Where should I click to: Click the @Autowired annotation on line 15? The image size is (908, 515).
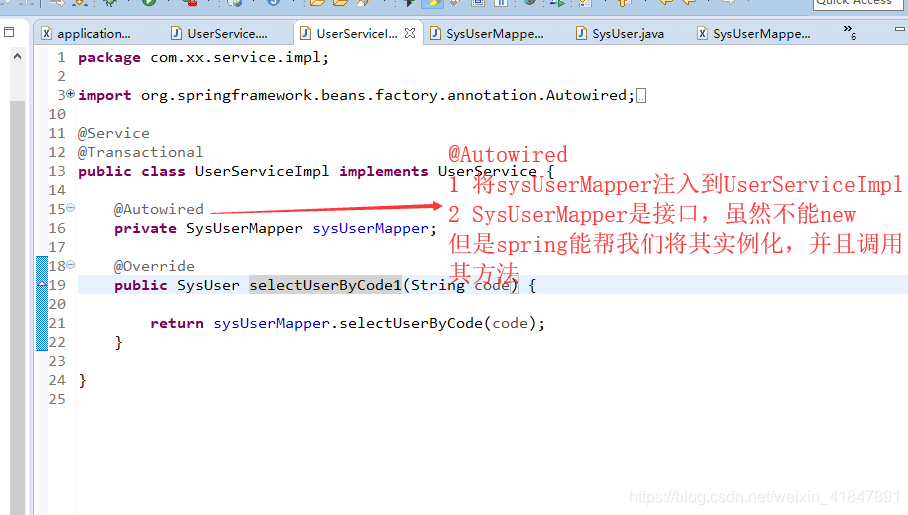click(159, 209)
